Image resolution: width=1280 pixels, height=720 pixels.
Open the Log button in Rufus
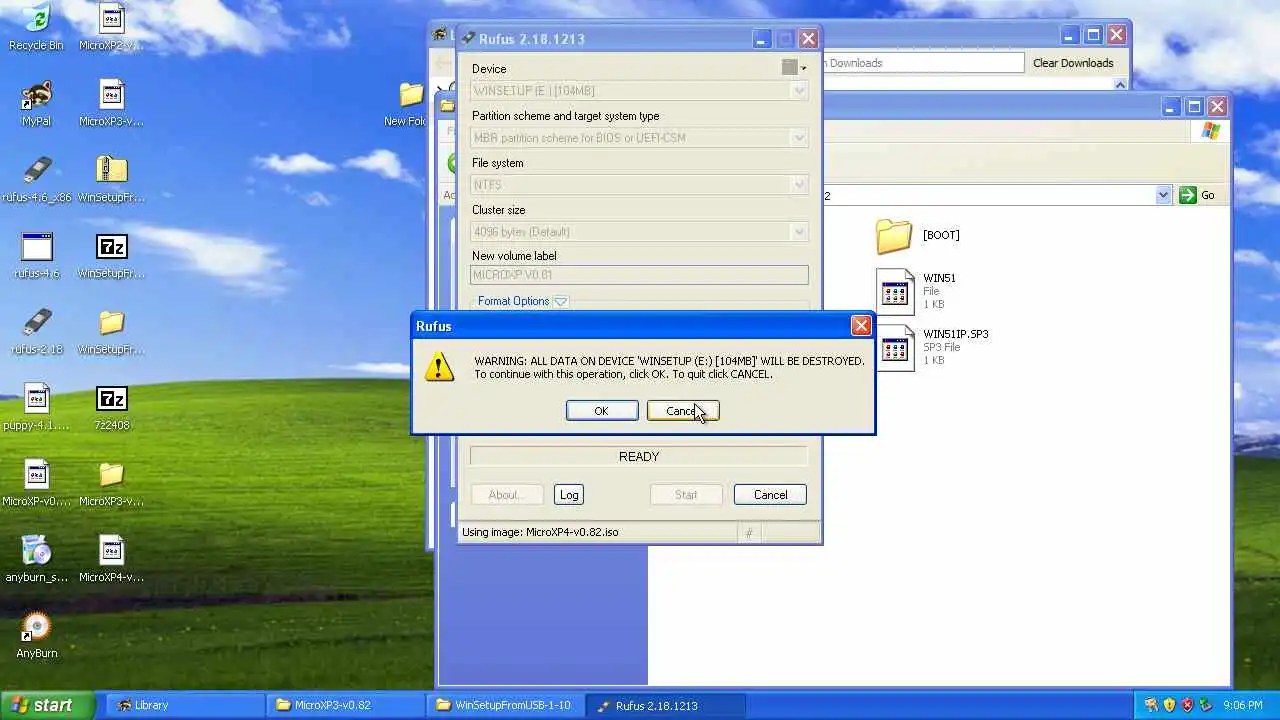pyautogui.click(x=569, y=495)
